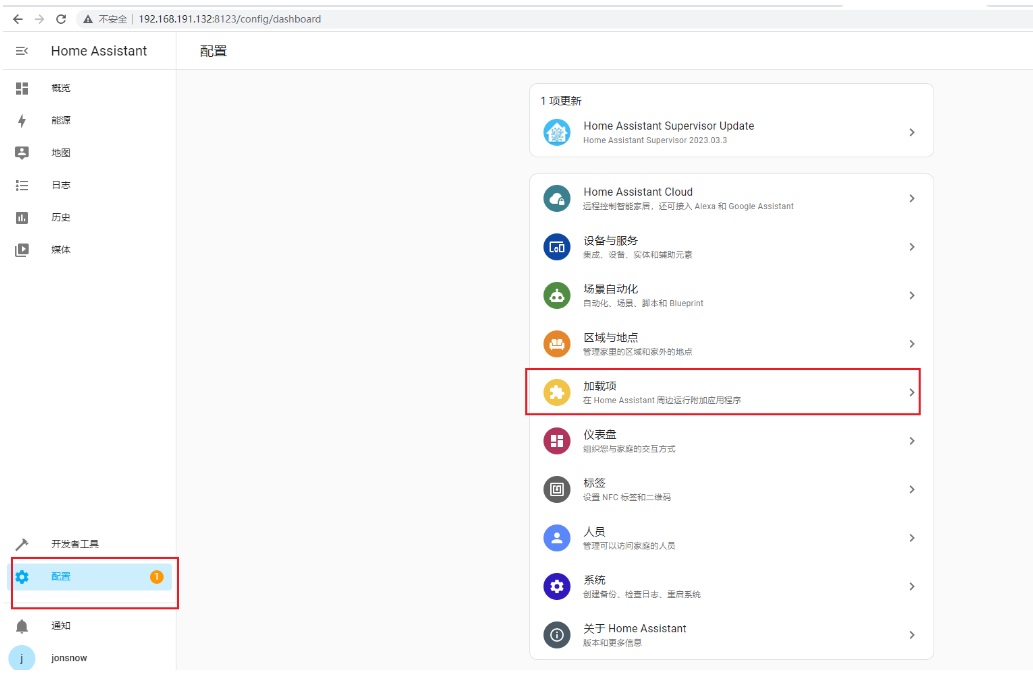Open the Home Assistant Cloud title
The height and width of the screenshot is (685, 1033).
638,192
